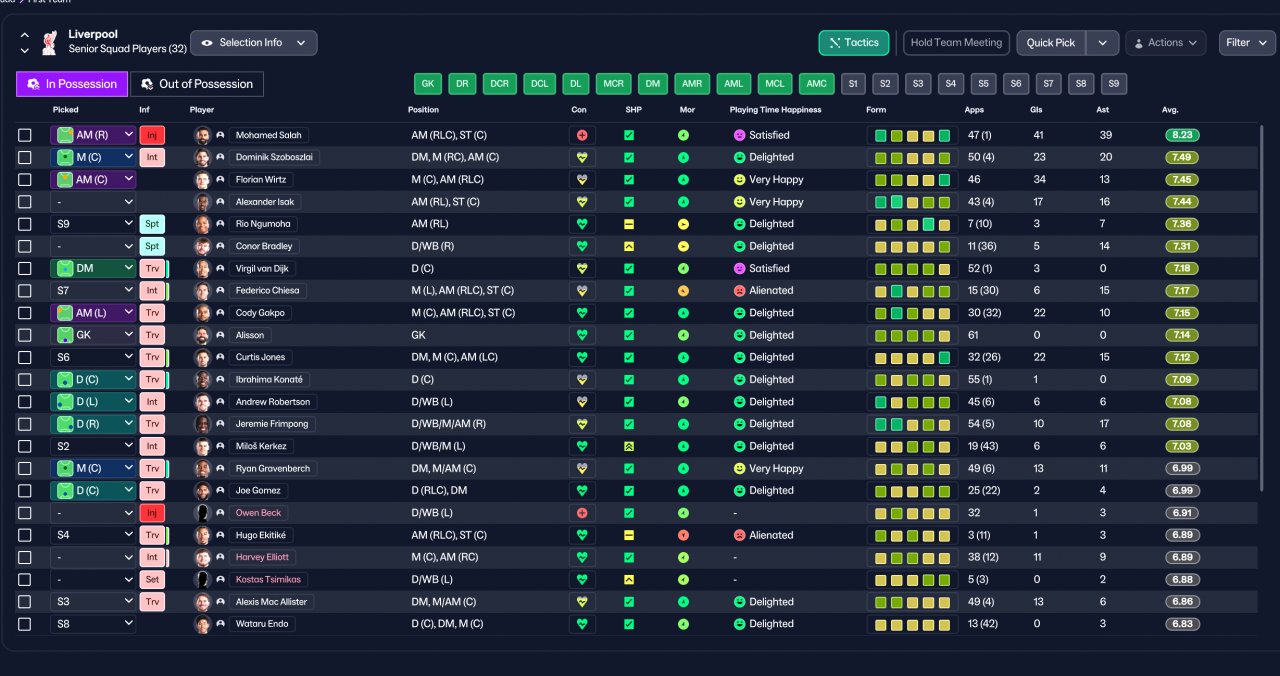Click Federico Chiesa's alienated face icon
This screenshot has height=676, width=1280.
(x=740, y=291)
